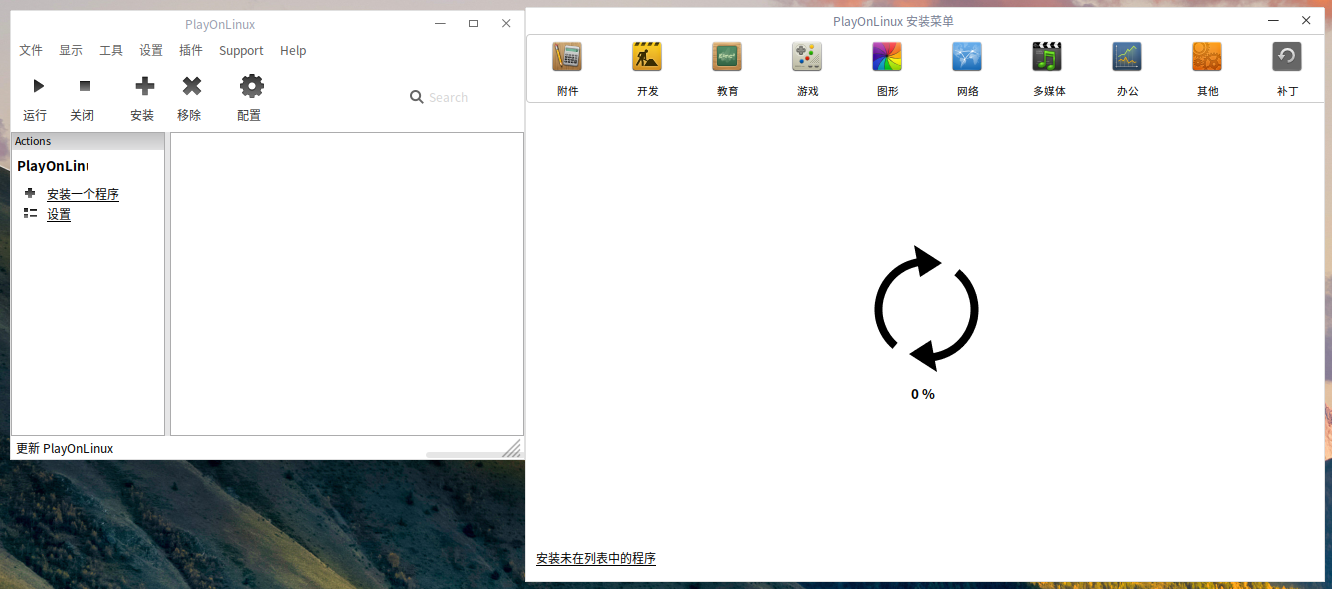Close the PlayOnLinux main window
This screenshot has width=1332, height=589.
click(x=506, y=23)
